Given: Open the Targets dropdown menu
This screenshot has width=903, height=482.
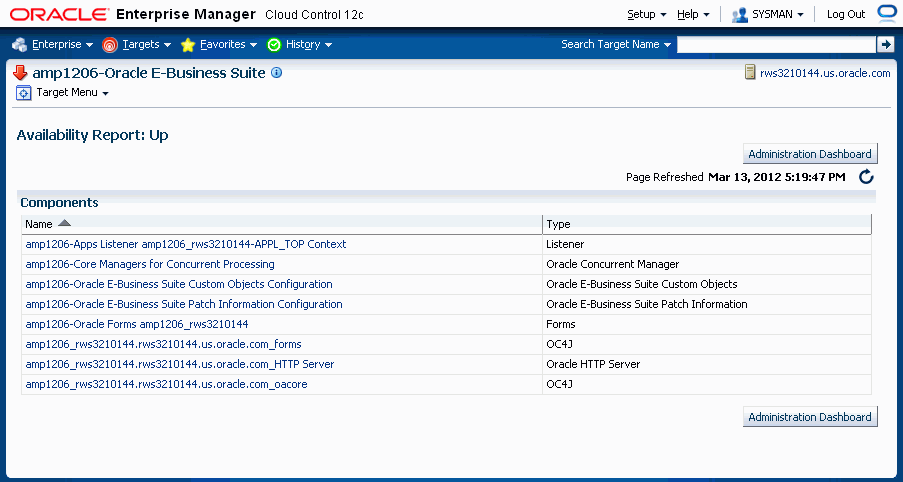Looking at the screenshot, I should (x=146, y=44).
